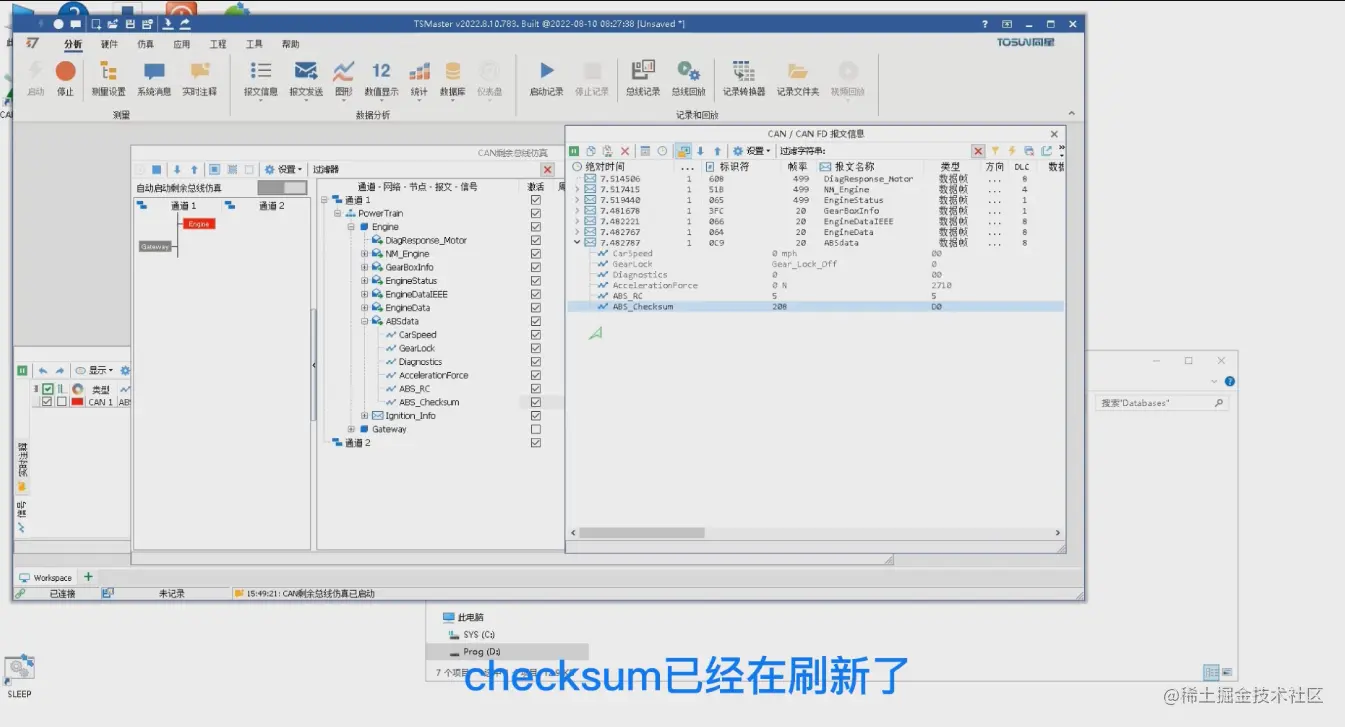Click down arrow icon in message info toolbar
The image size is (1345, 727).
[x=700, y=151]
